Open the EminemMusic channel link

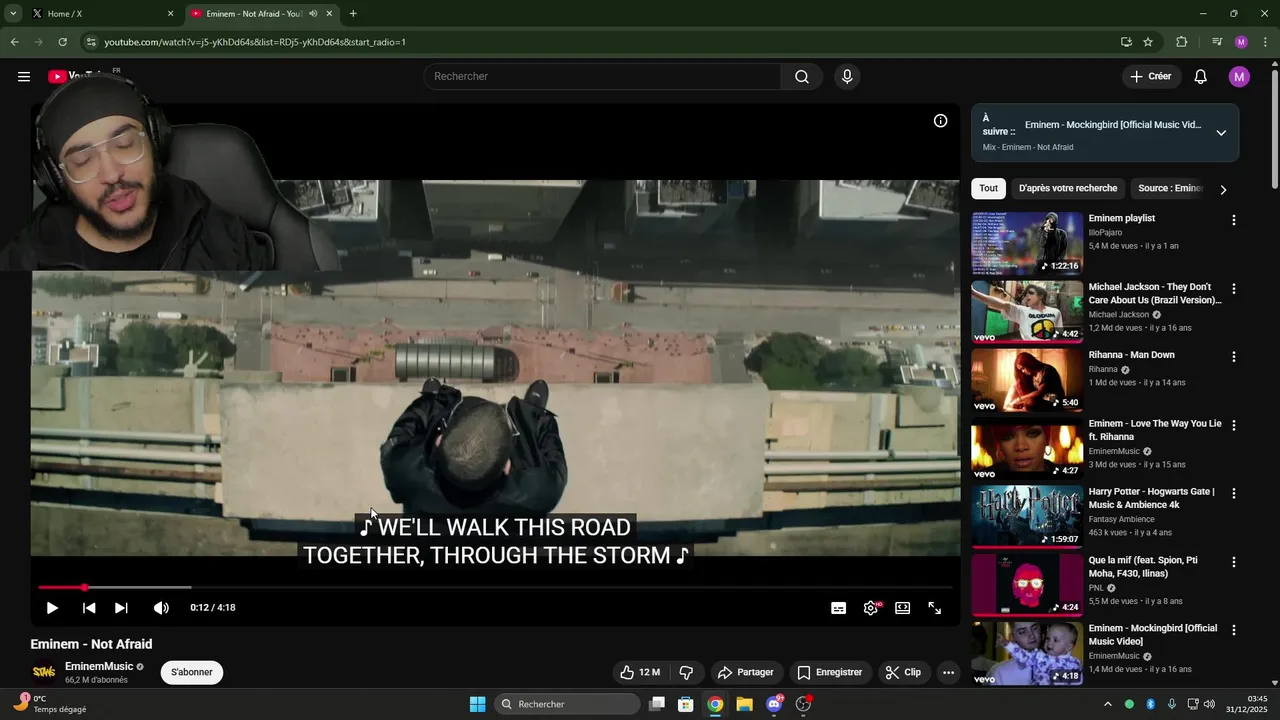click(x=99, y=666)
